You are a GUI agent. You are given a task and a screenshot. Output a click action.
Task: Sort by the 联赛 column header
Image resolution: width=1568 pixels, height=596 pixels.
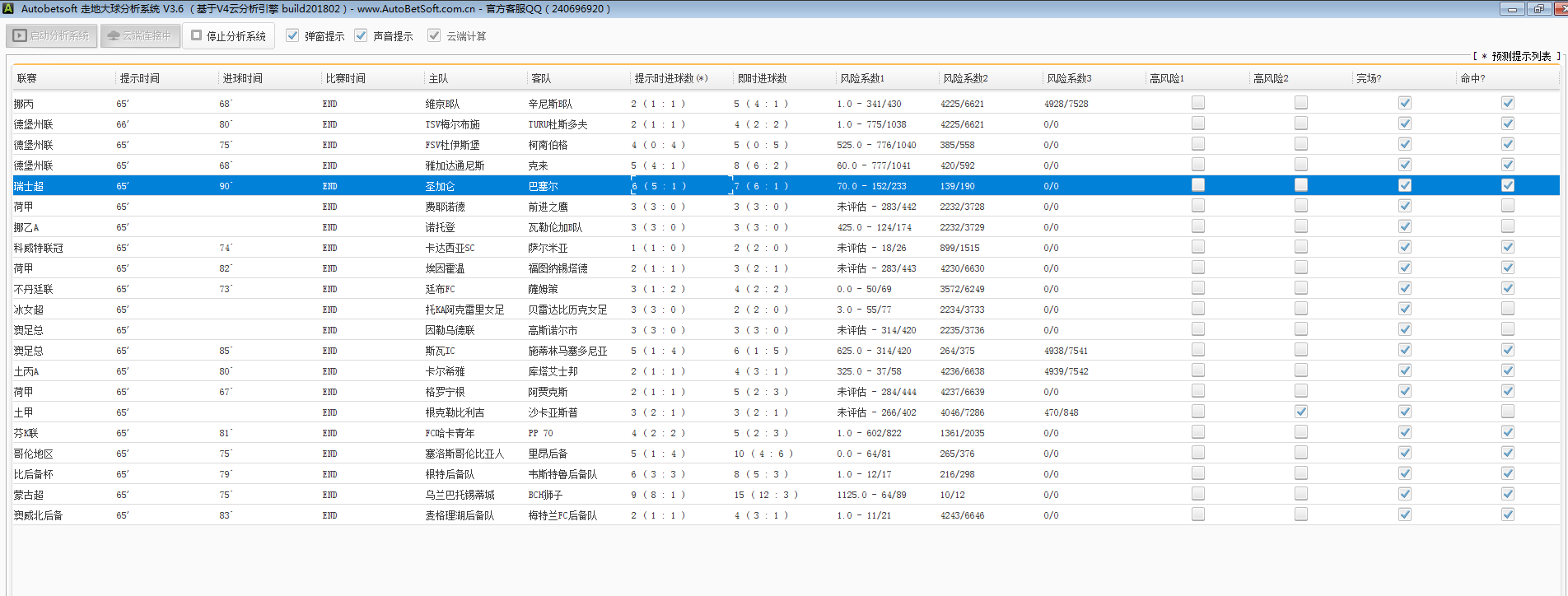(27, 78)
